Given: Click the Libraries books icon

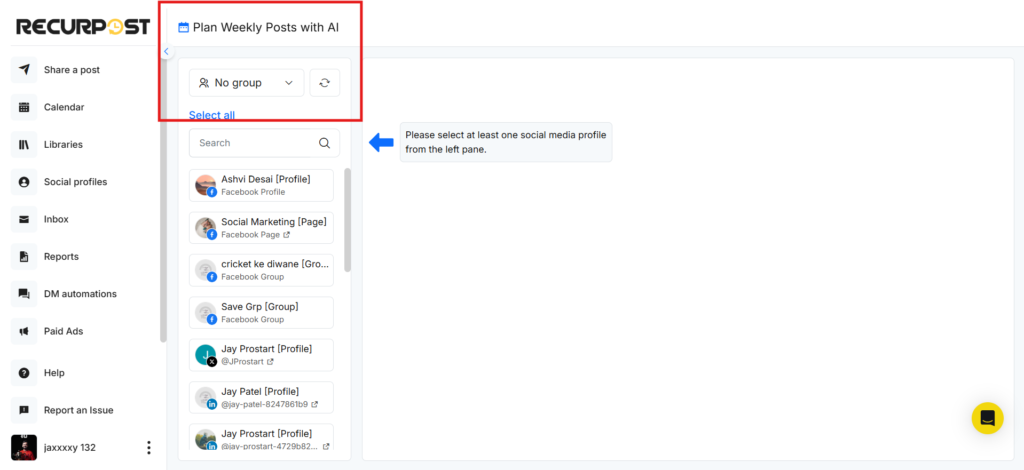Looking at the screenshot, I should tap(24, 144).
